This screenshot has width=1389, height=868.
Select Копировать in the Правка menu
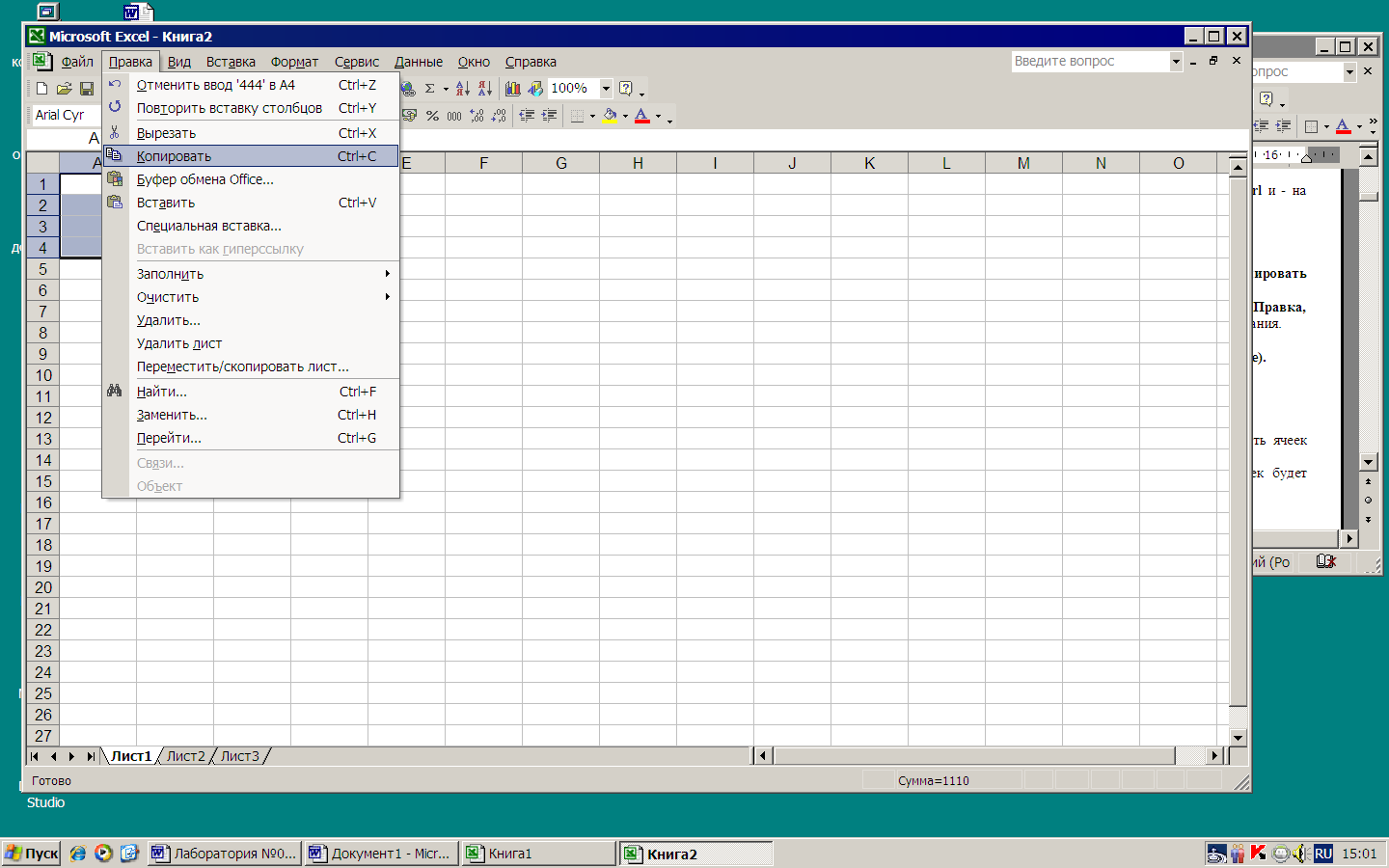coord(251,156)
